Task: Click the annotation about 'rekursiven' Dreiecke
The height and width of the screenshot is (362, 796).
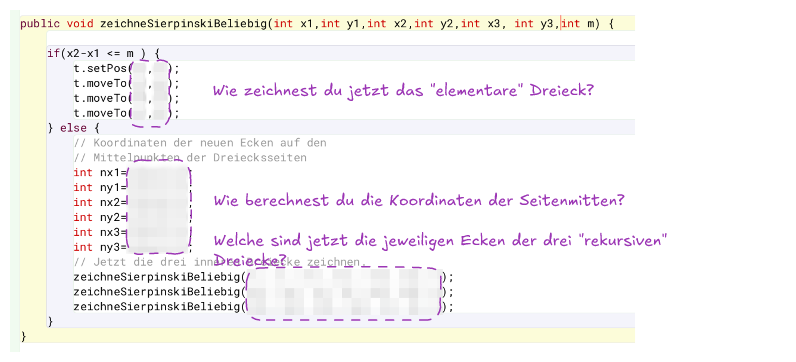Action: [x=440, y=249]
